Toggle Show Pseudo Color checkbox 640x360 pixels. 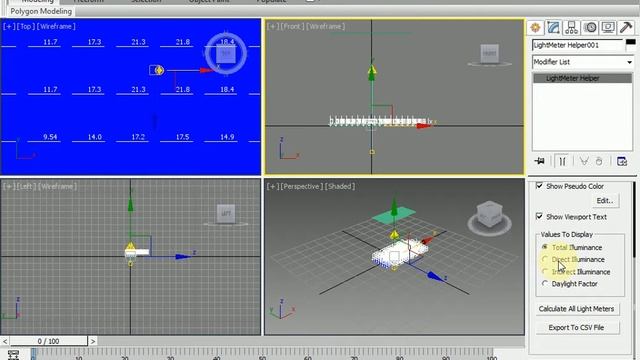pos(539,186)
